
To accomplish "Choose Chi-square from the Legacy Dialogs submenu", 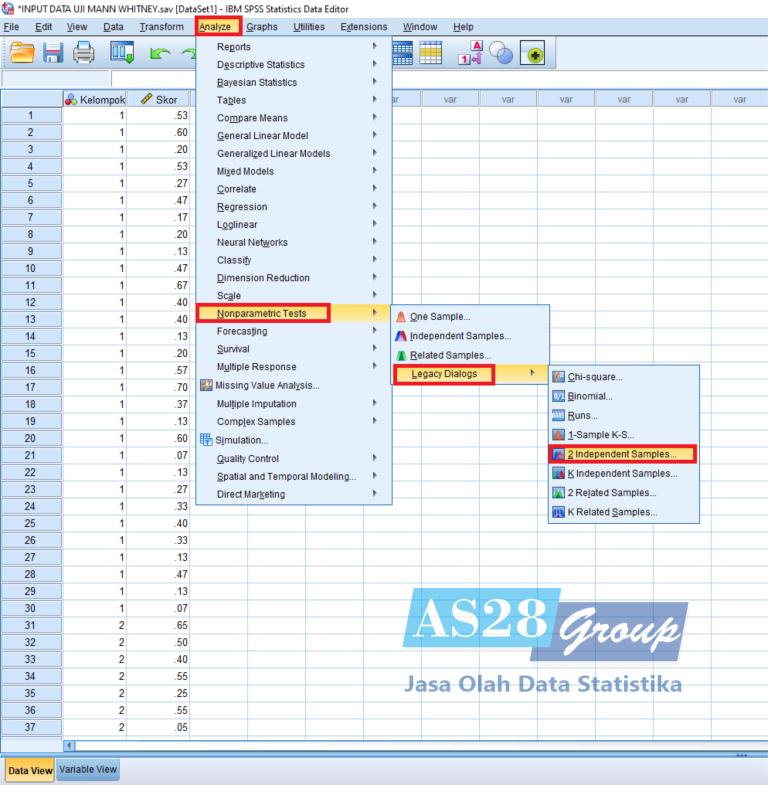I will [595, 377].
